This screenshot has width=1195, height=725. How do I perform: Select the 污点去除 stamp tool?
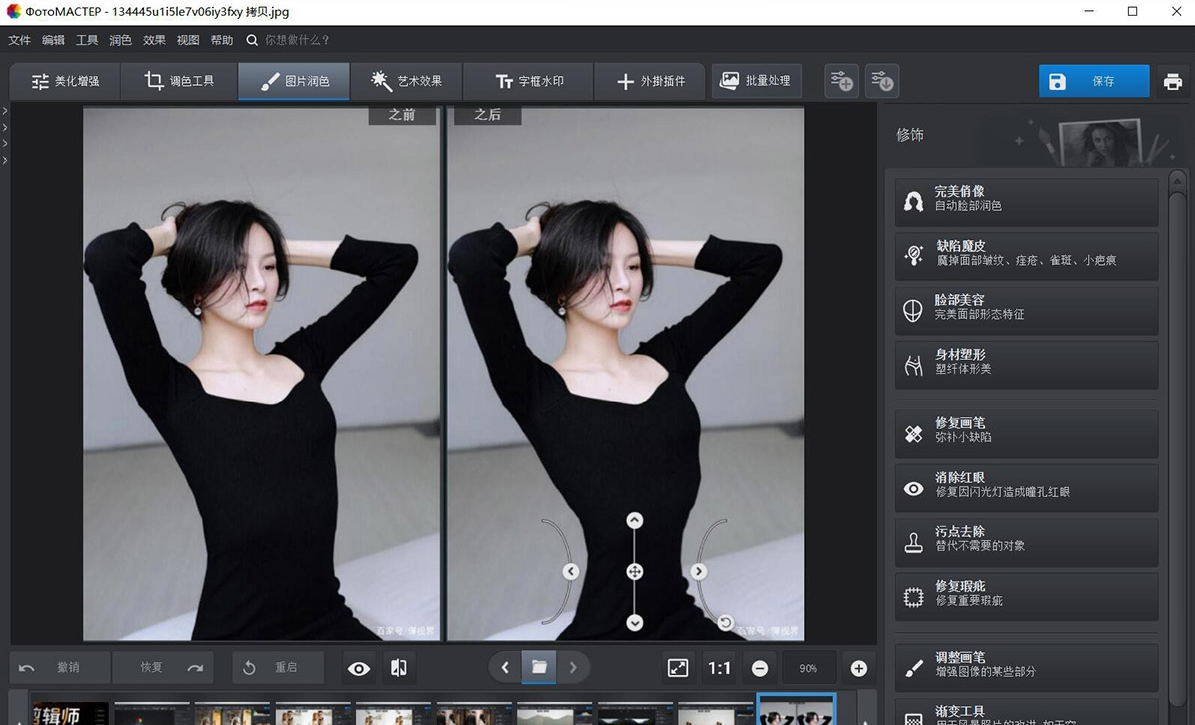[1027, 542]
